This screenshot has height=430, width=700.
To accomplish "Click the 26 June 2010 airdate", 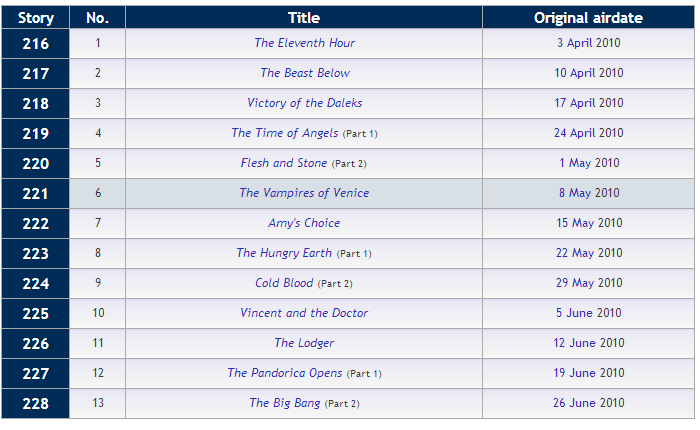I will [x=589, y=403].
